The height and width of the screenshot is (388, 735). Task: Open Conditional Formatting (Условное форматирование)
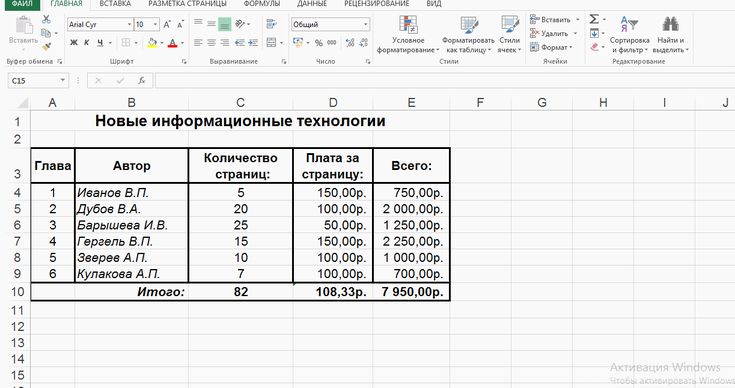tap(408, 34)
